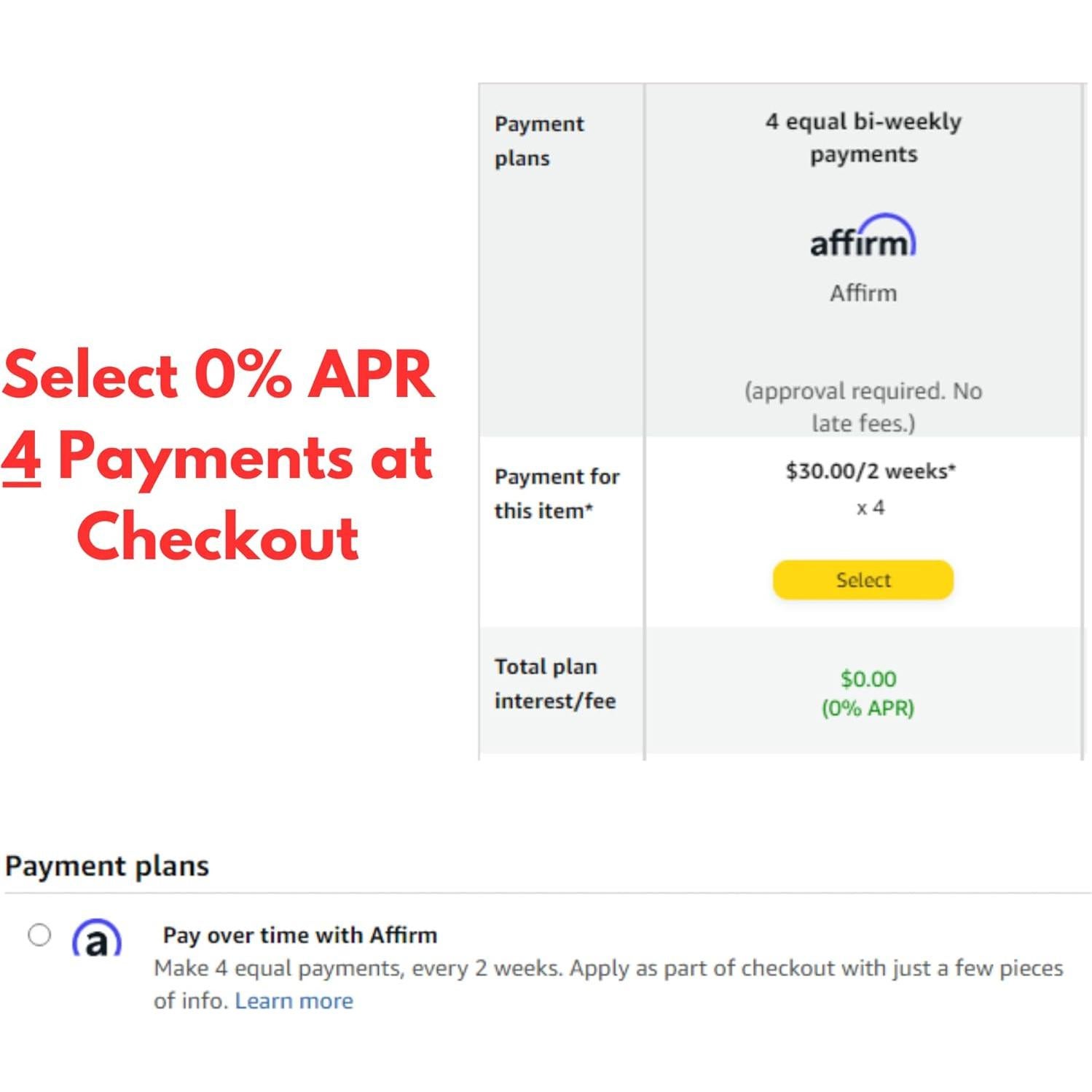
Task: Select the Pay over time with Affirm radio button
Action: (x=39, y=935)
